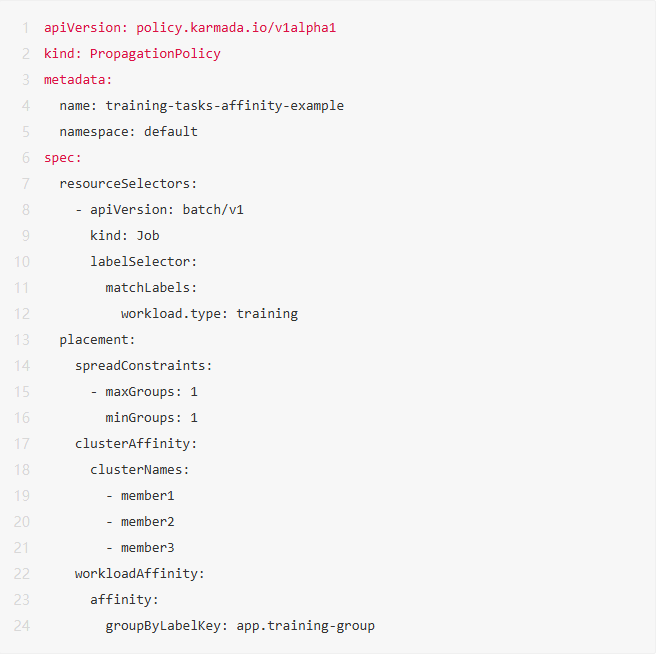Click the clusterAffinity key
The width and height of the screenshot is (656, 657).
(x=133, y=443)
